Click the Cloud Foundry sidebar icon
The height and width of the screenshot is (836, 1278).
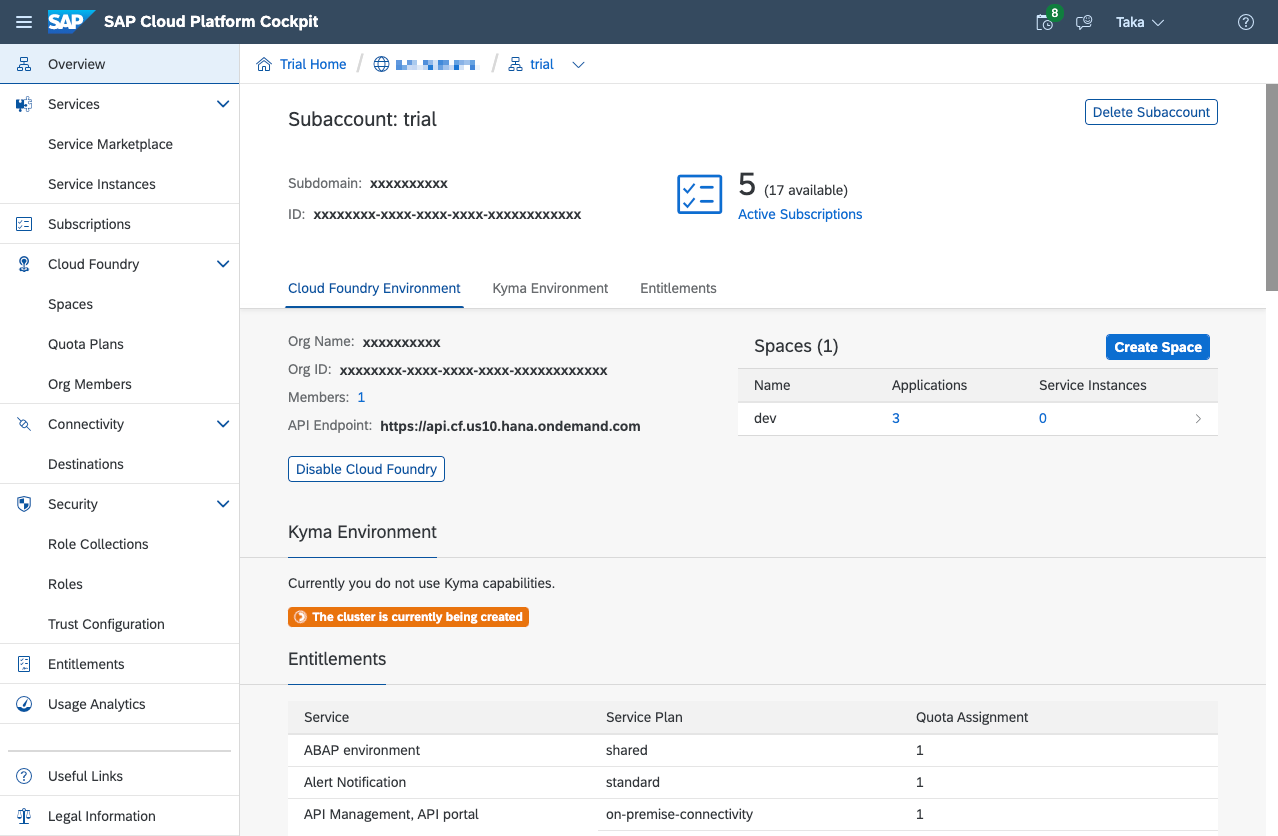click(25, 264)
